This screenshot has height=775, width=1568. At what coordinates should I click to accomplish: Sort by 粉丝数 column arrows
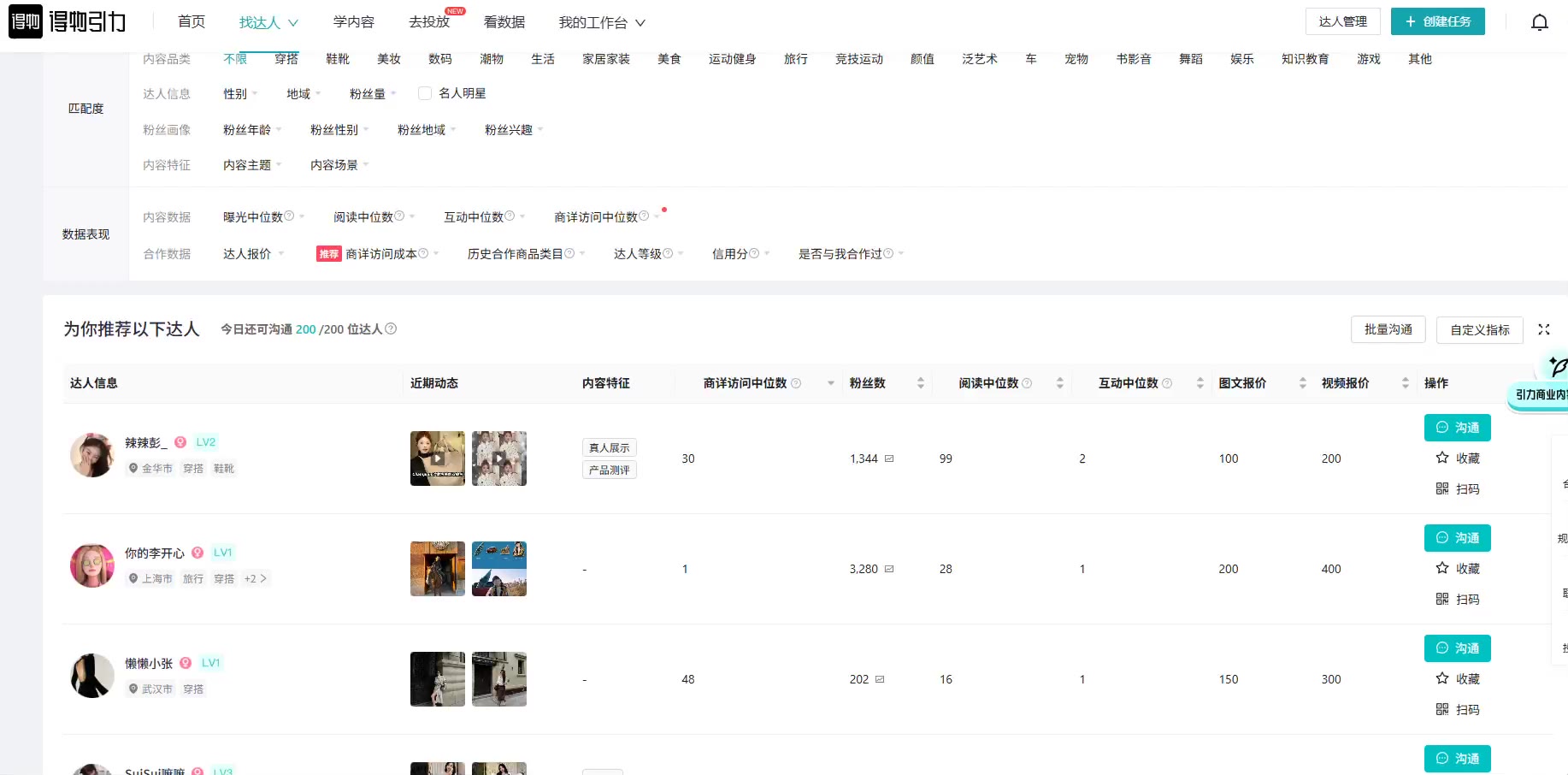(x=921, y=383)
